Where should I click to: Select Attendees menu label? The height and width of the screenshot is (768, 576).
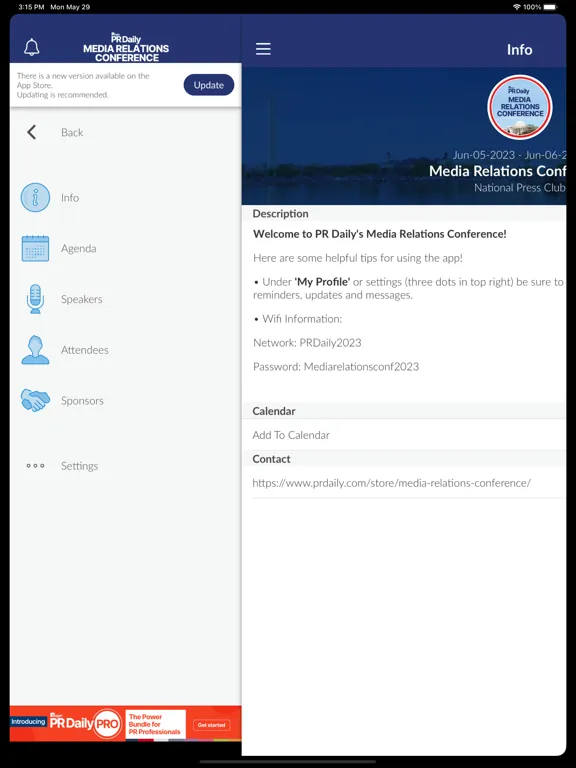click(85, 350)
